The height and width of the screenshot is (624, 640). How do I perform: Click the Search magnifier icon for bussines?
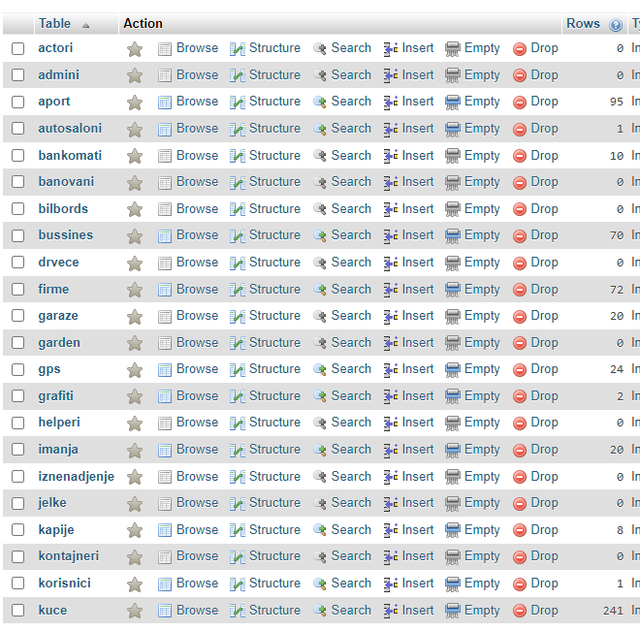[320, 236]
